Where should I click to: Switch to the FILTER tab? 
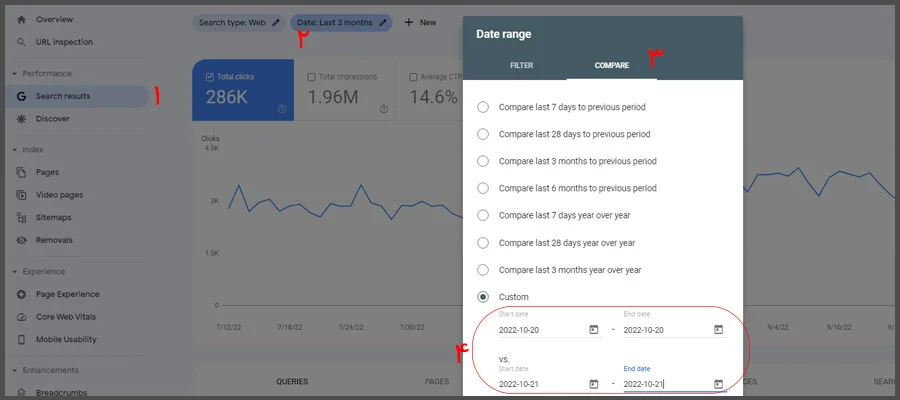(521, 65)
